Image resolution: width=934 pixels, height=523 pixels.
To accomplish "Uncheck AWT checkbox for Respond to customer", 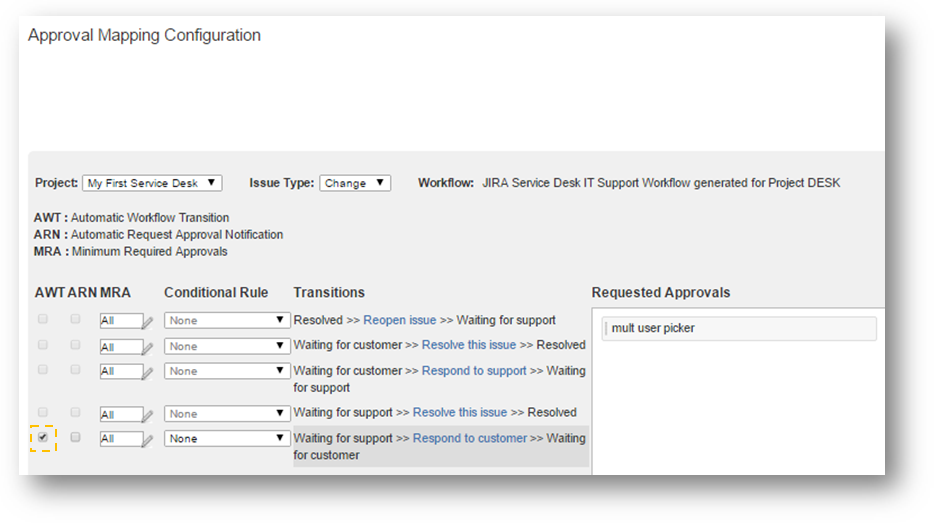I will pos(42,437).
